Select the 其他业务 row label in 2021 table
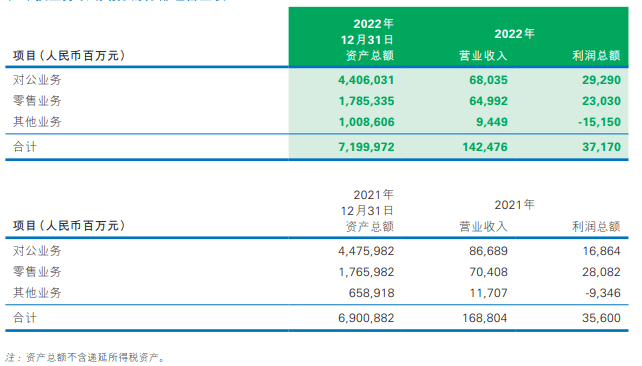Image resolution: width=642 pixels, height=366 pixels. pyautogui.click(x=37, y=293)
